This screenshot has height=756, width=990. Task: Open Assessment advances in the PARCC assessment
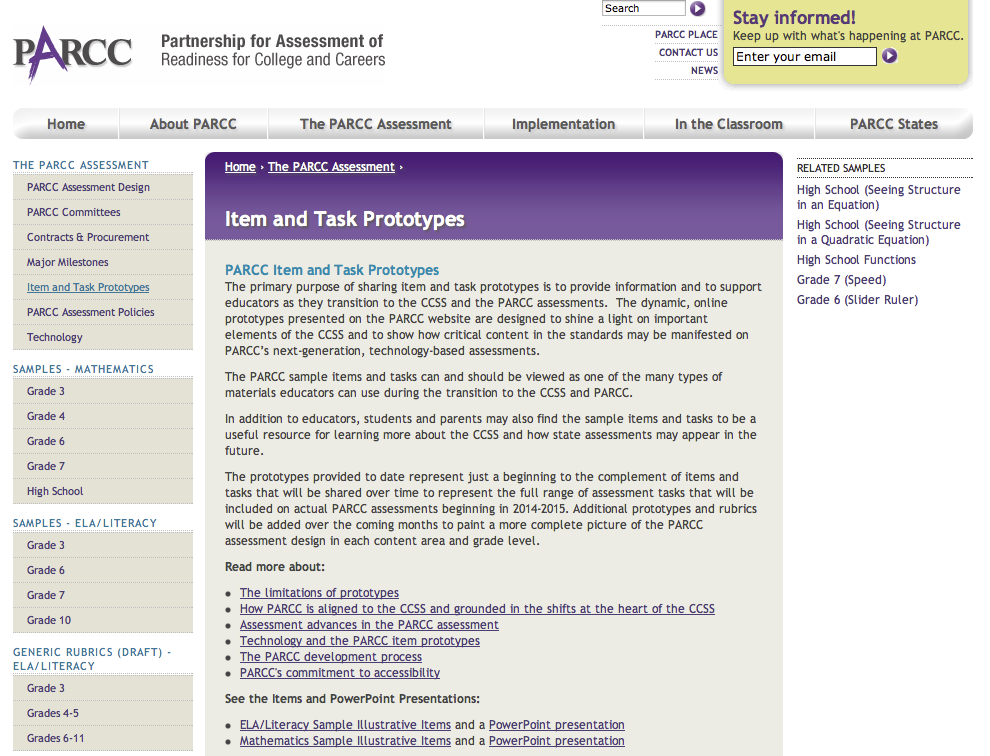click(x=369, y=625)
